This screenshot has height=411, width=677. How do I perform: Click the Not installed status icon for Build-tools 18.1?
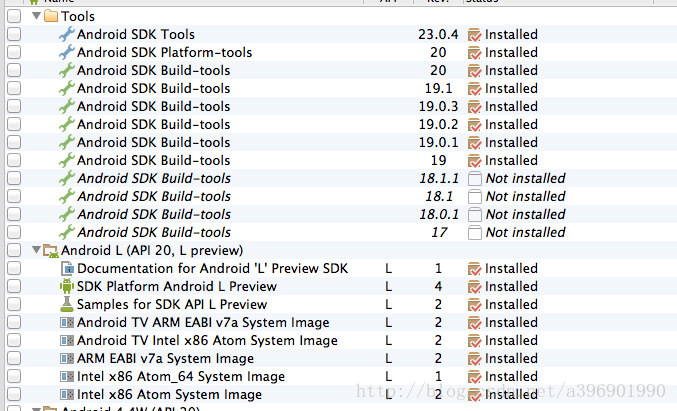click(475, 196)
